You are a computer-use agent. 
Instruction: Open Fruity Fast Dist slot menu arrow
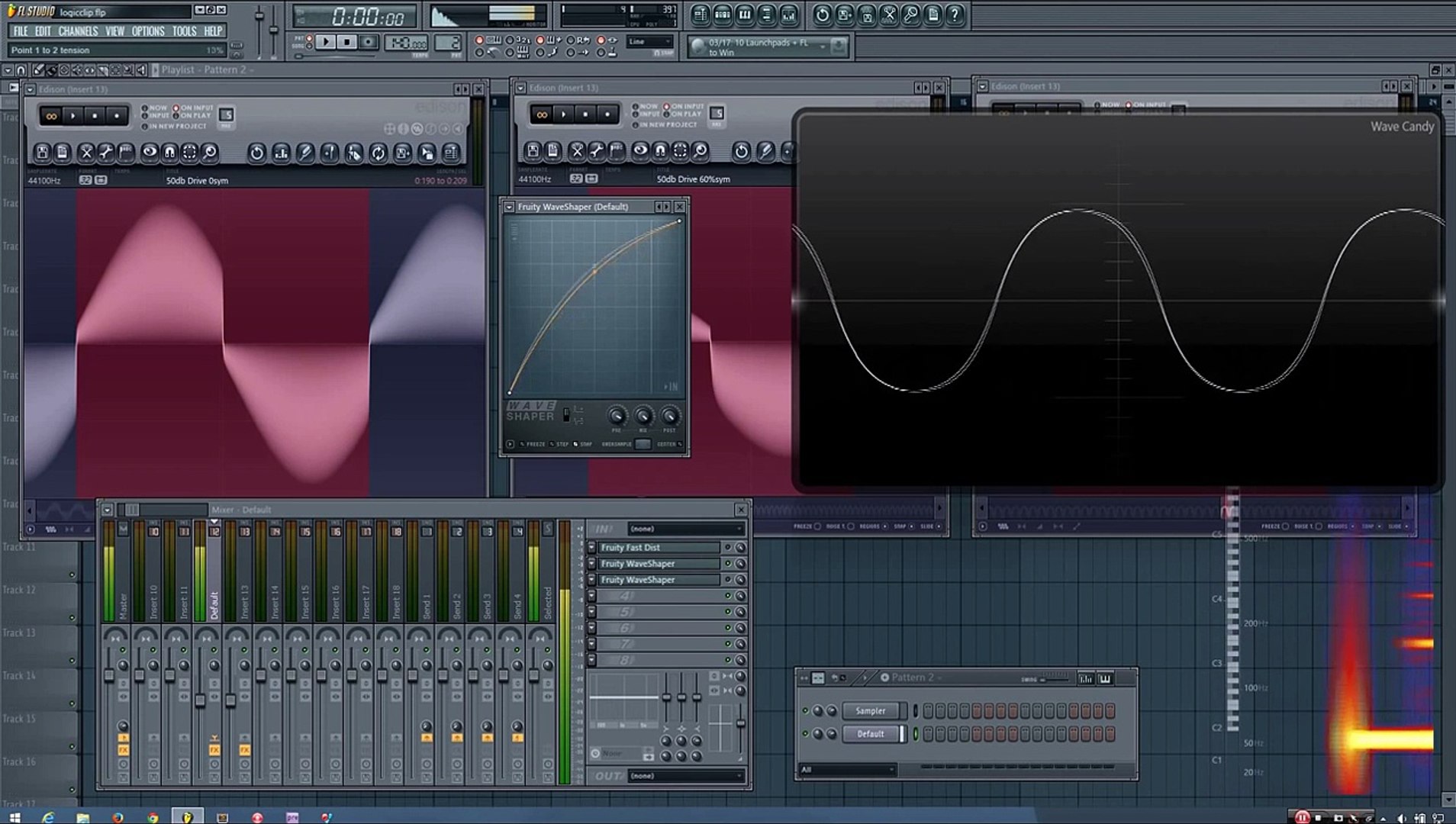coord(591,548)
